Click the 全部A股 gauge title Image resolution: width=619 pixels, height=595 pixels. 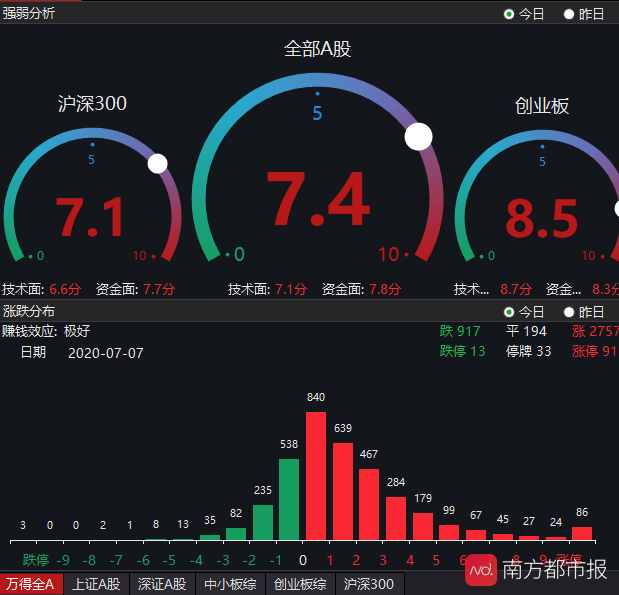(318, 49)
